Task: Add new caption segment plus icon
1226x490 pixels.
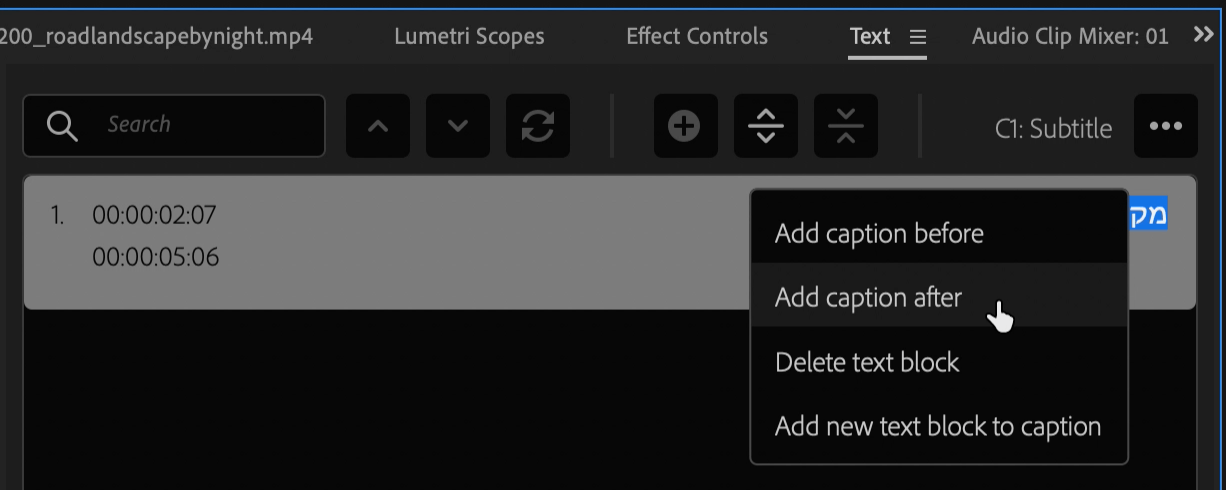Action: [685, 126]
